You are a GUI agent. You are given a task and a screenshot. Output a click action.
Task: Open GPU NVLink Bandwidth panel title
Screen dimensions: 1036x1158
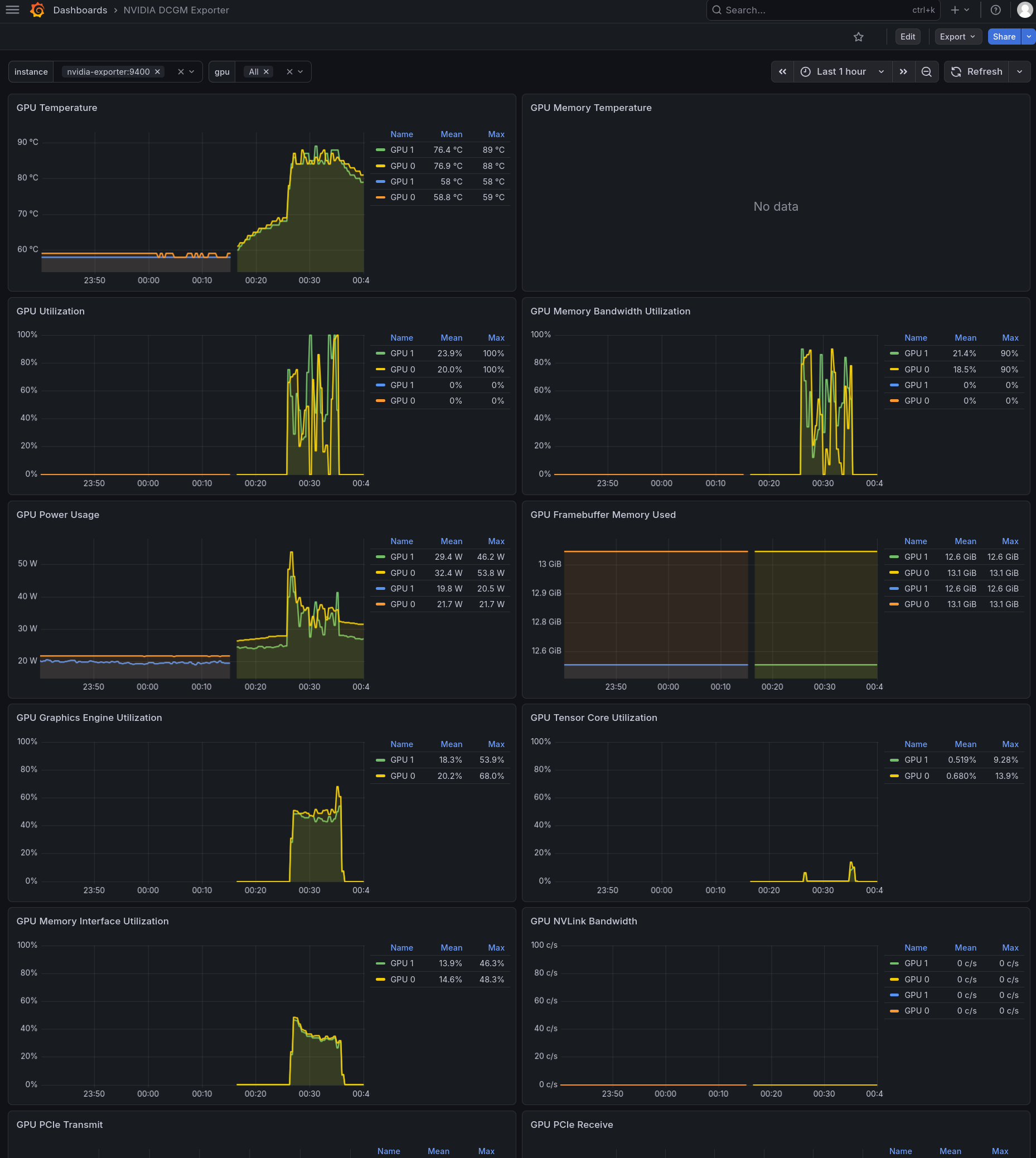point(583,920)
